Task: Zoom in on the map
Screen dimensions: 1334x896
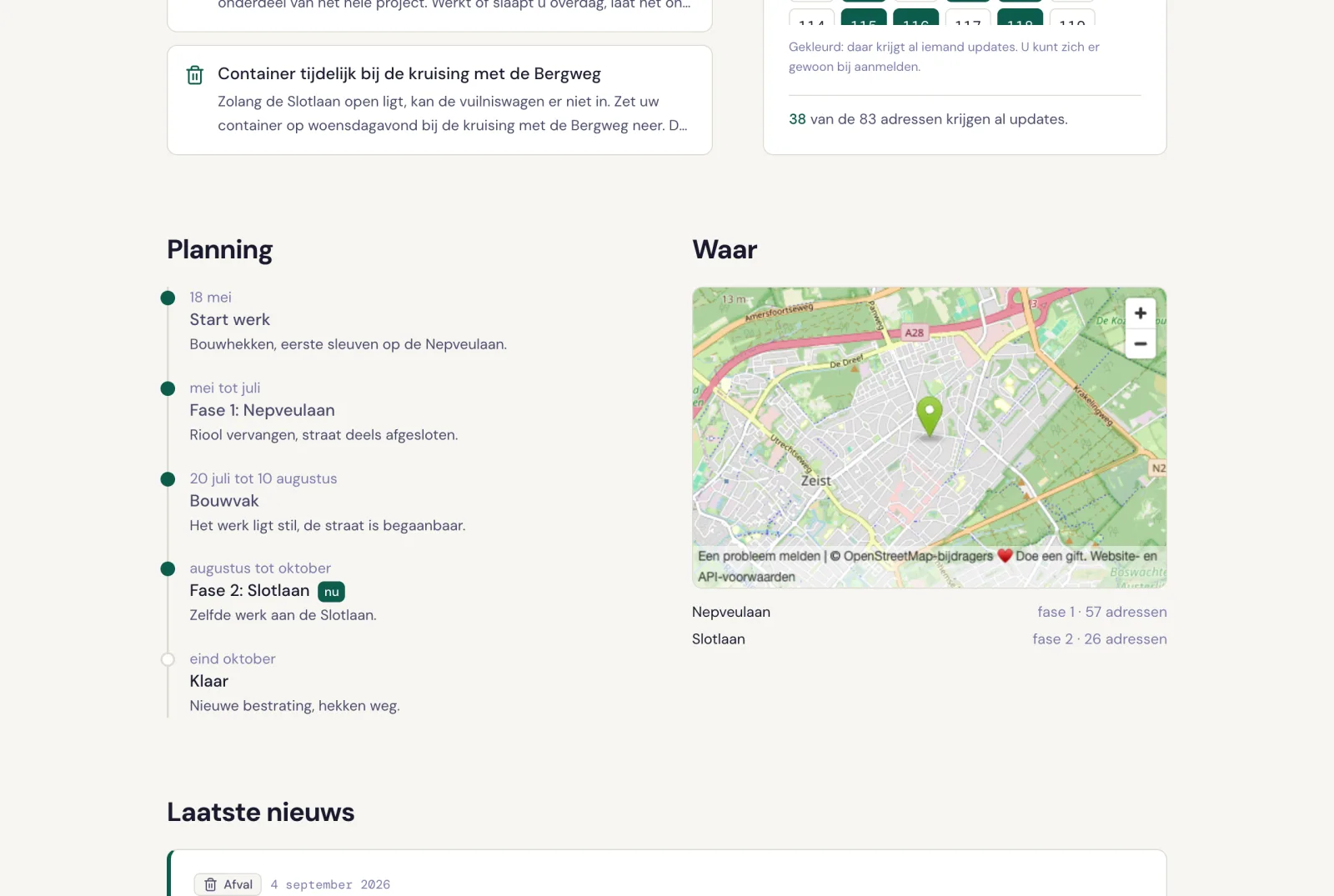Action: pyautogui.click(x=1140, y=313)
